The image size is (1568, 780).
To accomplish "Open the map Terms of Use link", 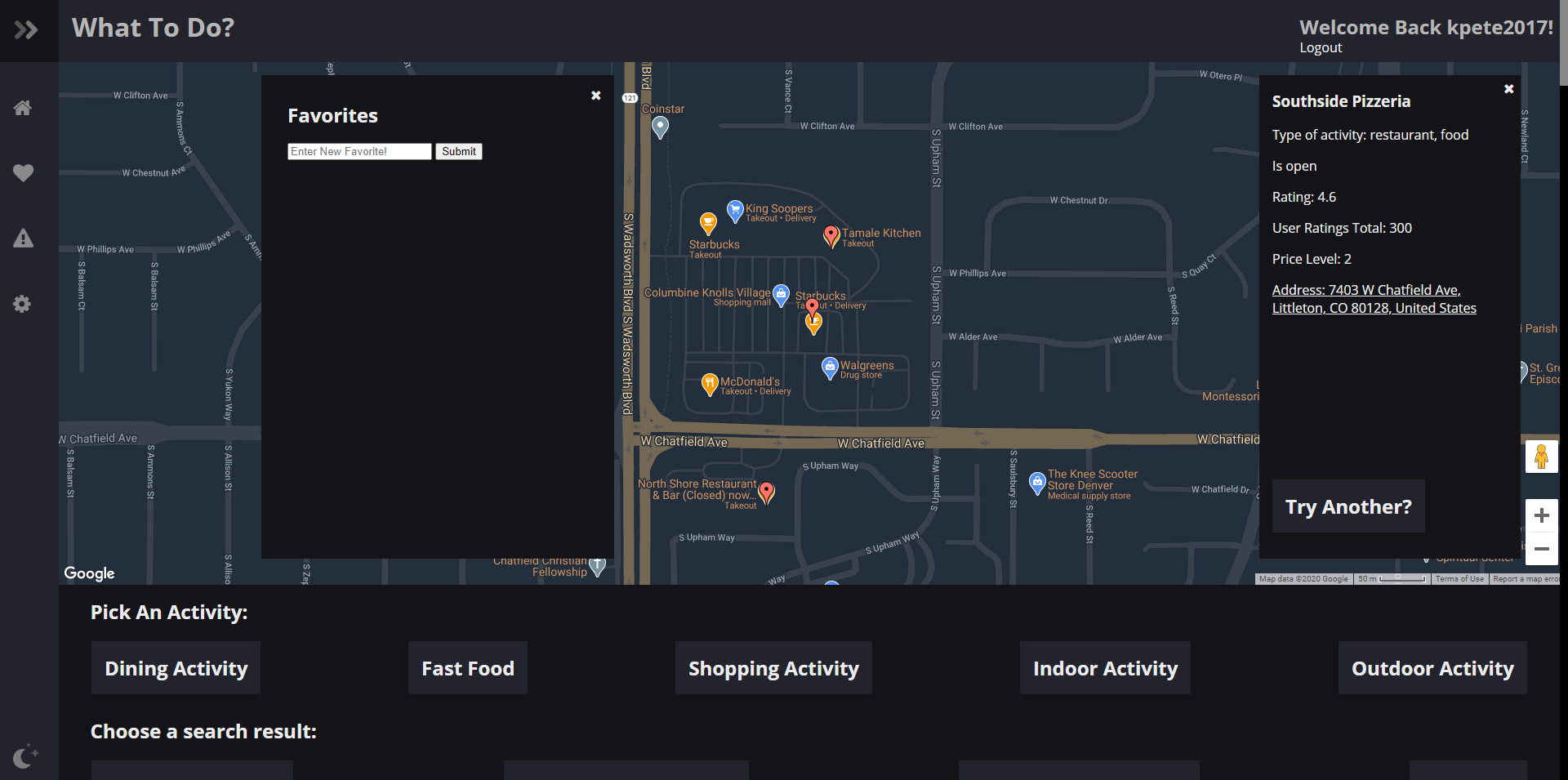I will click(1459, 579).
